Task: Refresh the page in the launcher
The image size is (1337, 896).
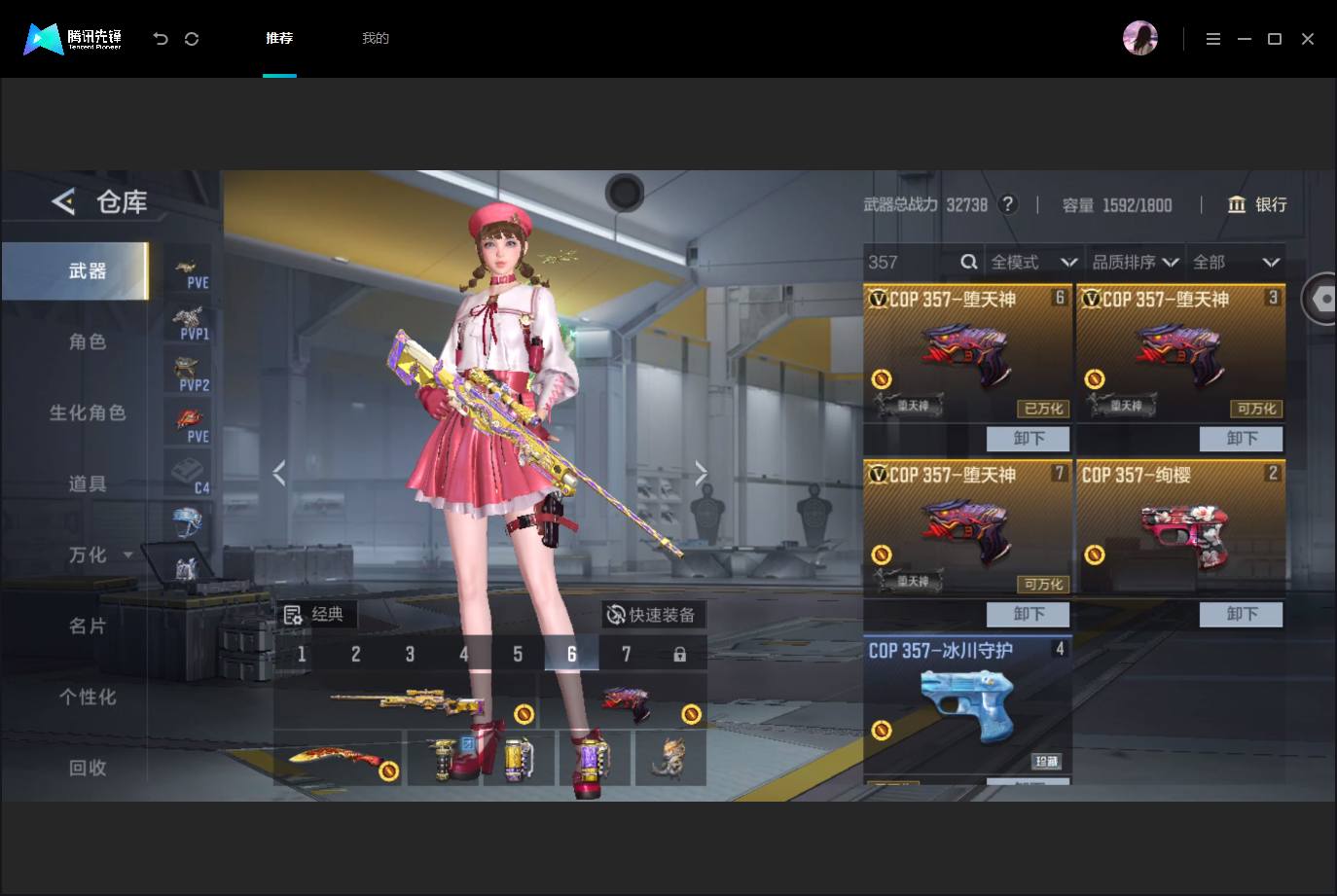Action: 192,39
